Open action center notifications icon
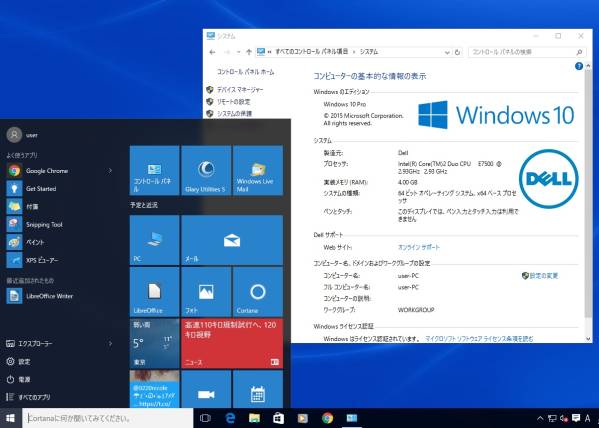This screenshot has height=428, width=599. coord(576,418)
